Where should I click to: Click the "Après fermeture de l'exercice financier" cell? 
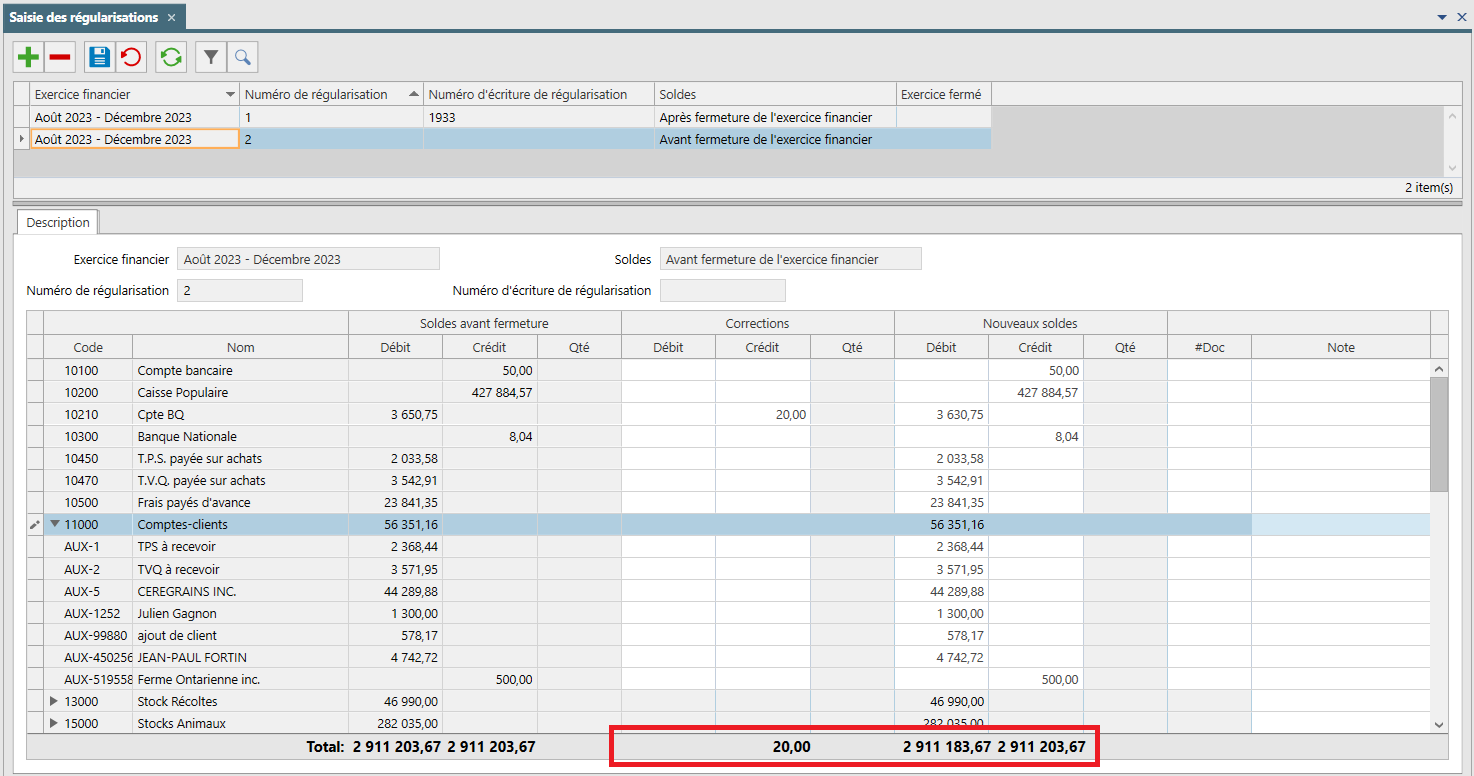point(775,117)
